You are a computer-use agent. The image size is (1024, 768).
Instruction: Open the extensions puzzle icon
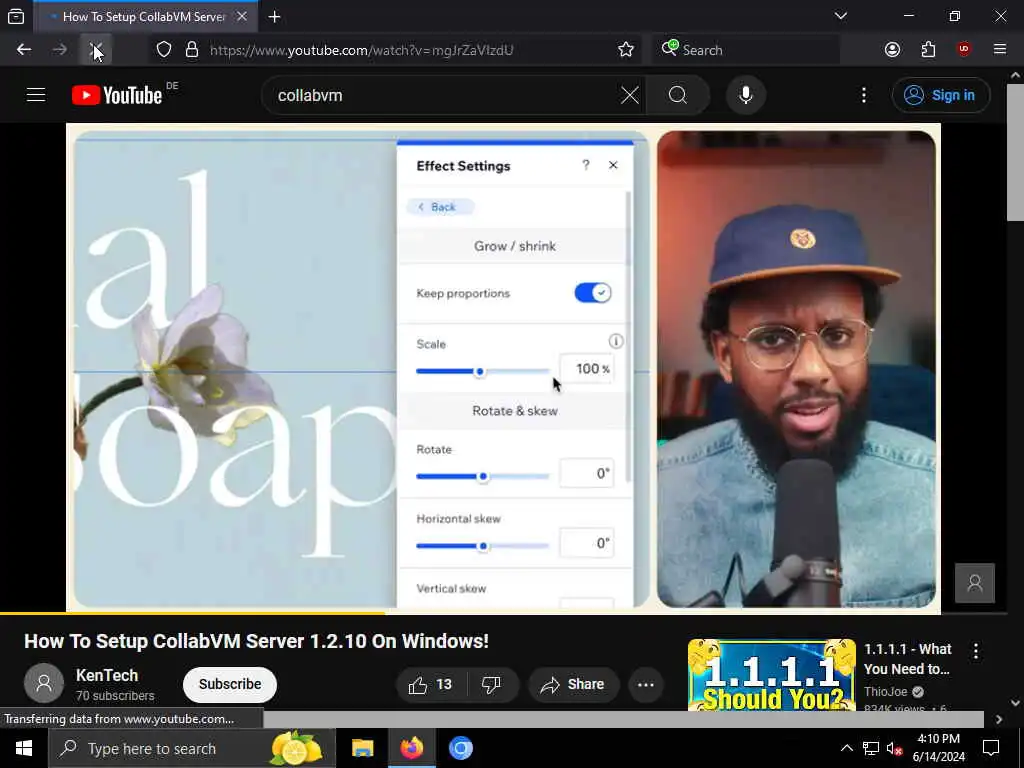point(928,50)
